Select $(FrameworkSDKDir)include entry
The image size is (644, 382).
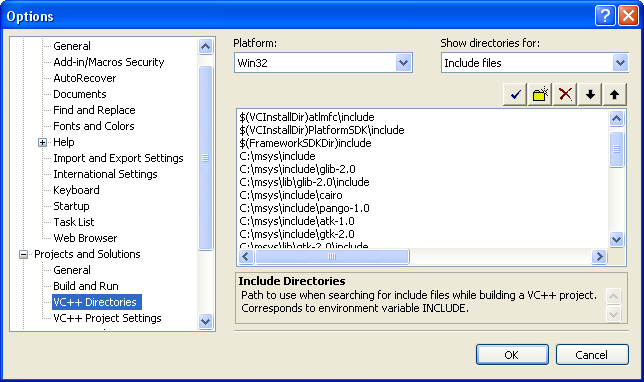pos(305,143)
